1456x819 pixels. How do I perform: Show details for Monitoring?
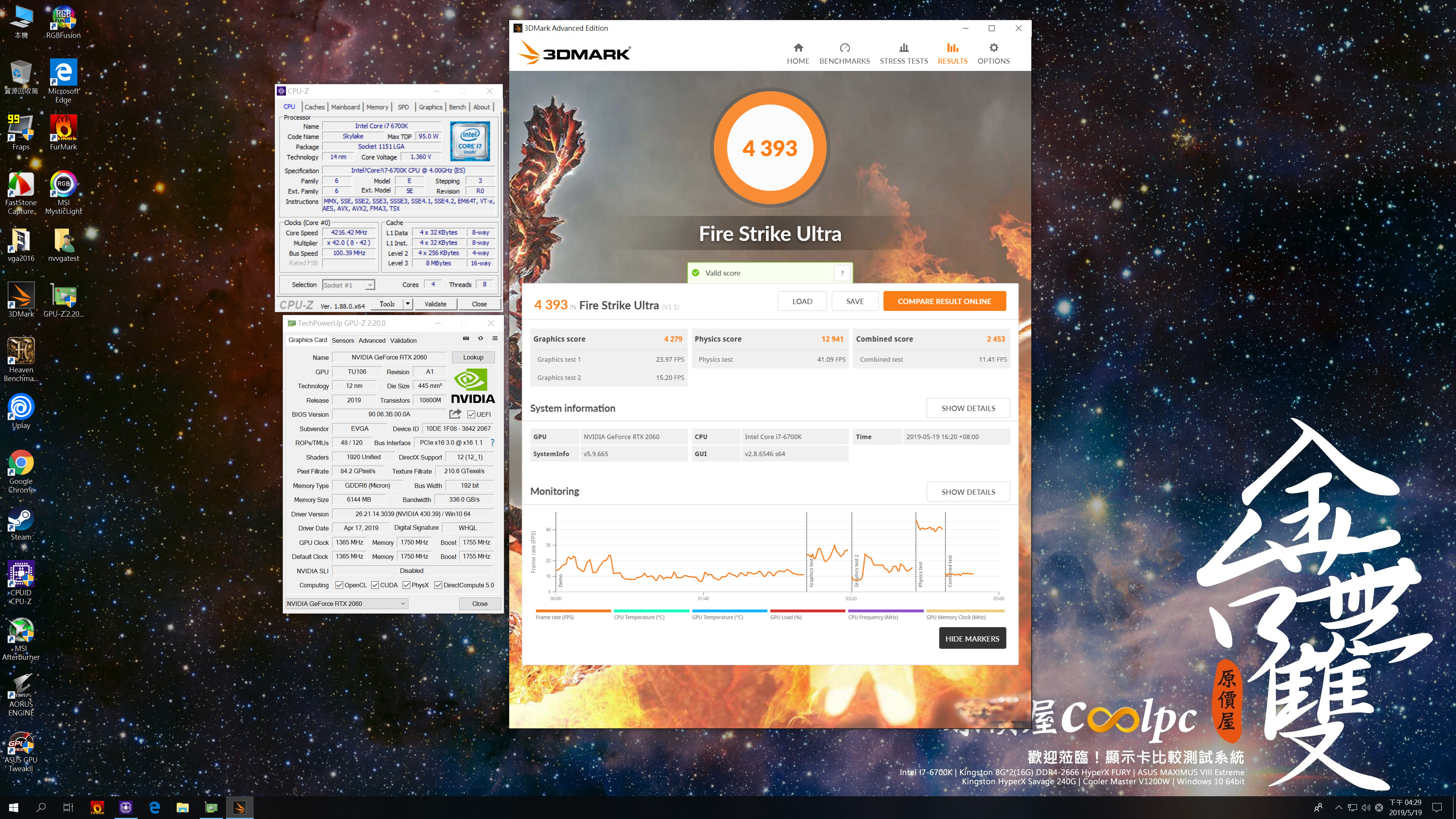pyautogui.click(x=968, y=492)
